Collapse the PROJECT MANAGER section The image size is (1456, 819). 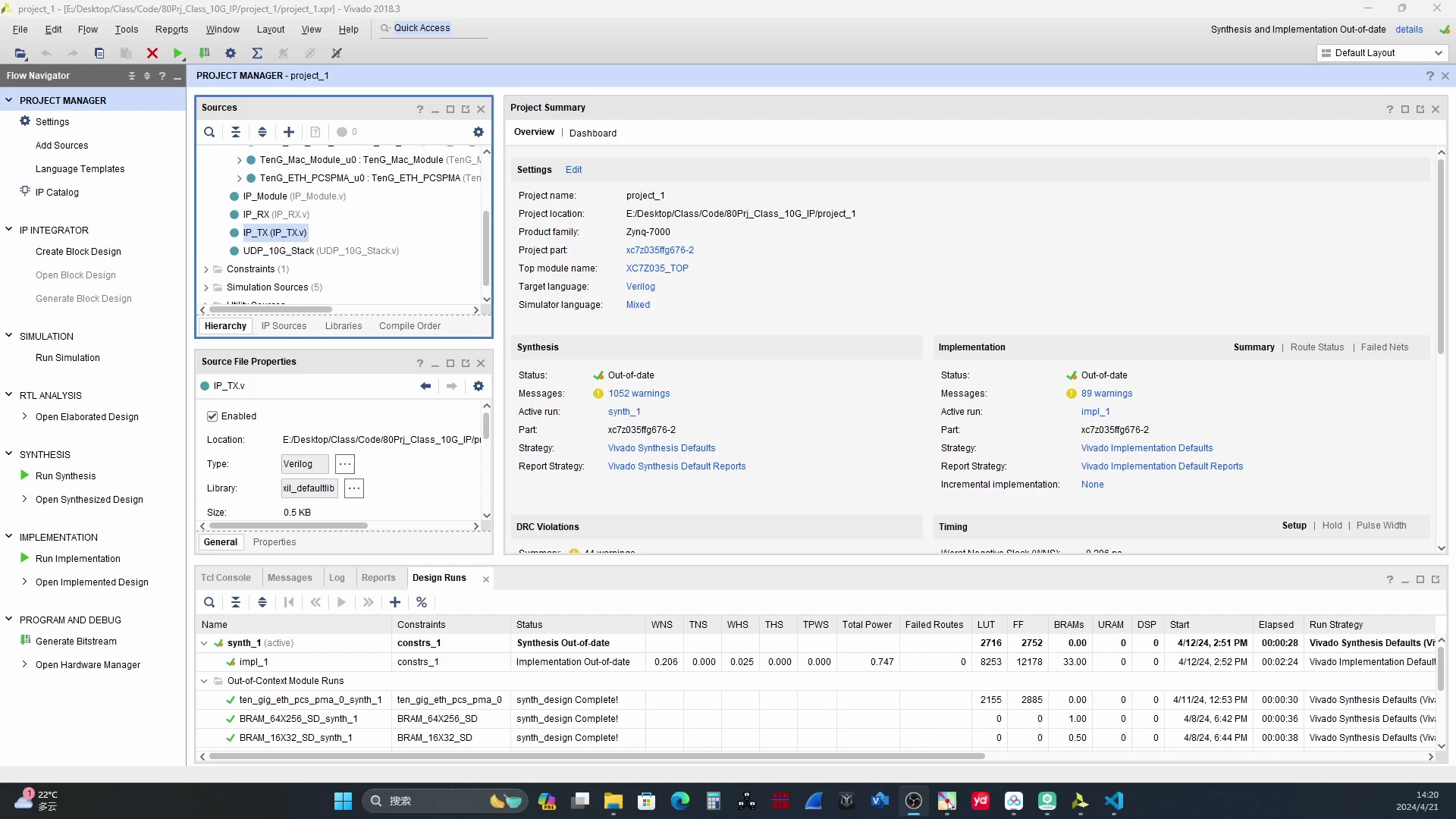pyautogui.click(x=9, y=100)
